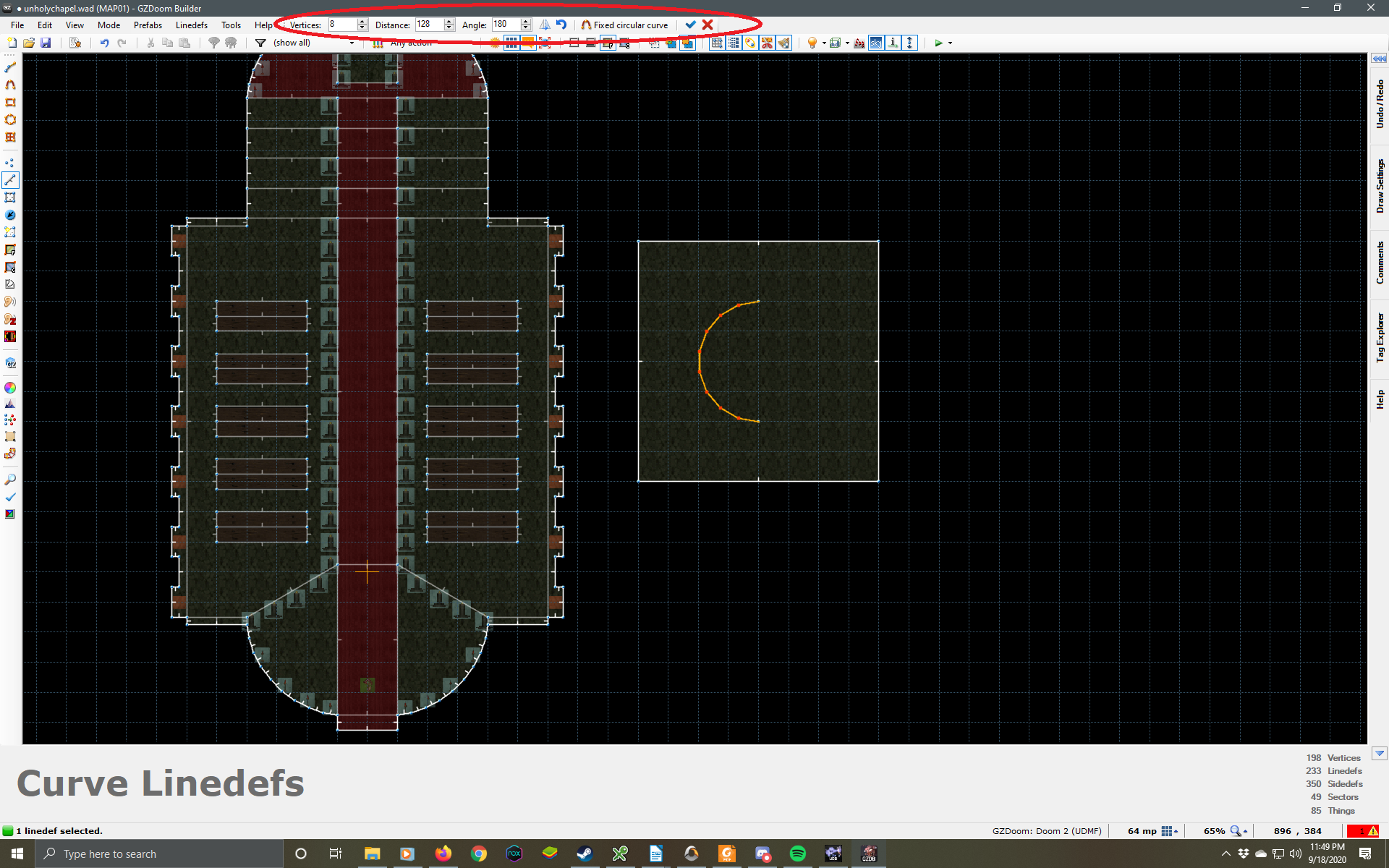Click the Angle value input field
Viewport: 1389px width, 868px height.
[506, 25]
